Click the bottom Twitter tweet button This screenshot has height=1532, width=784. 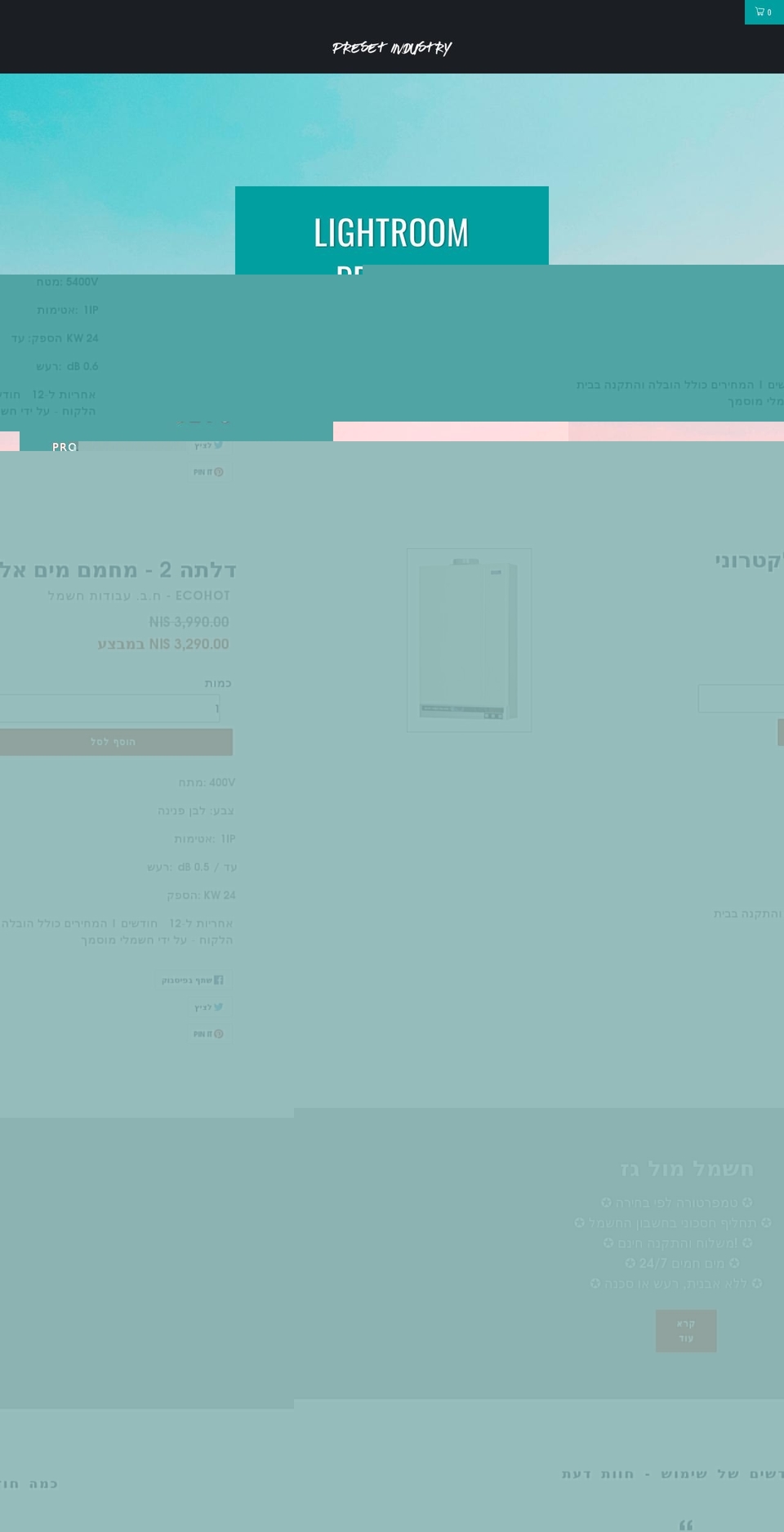coord(208,1007)
